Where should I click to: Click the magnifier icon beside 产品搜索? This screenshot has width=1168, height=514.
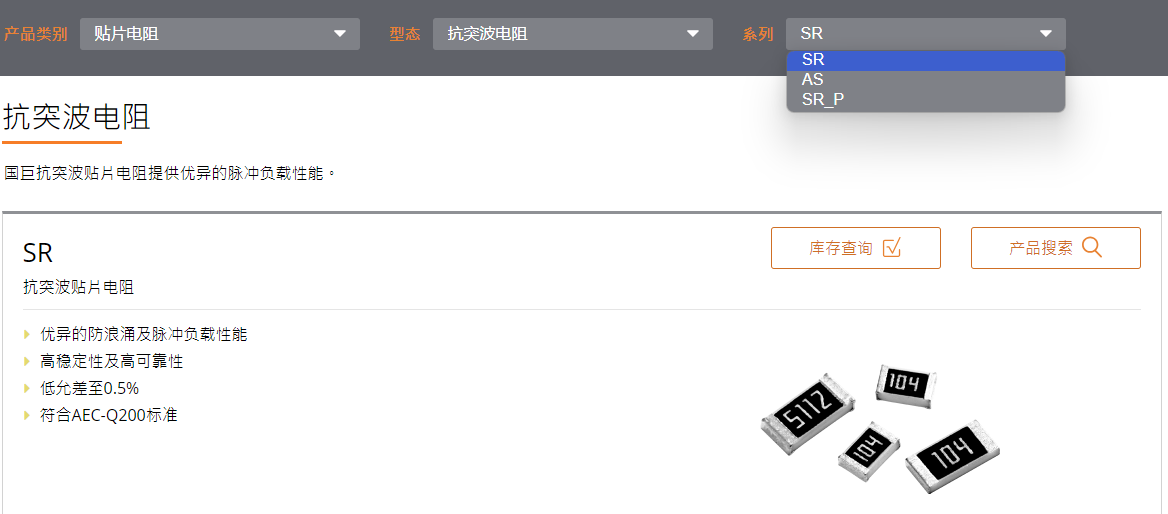(x=1091, y=247)
